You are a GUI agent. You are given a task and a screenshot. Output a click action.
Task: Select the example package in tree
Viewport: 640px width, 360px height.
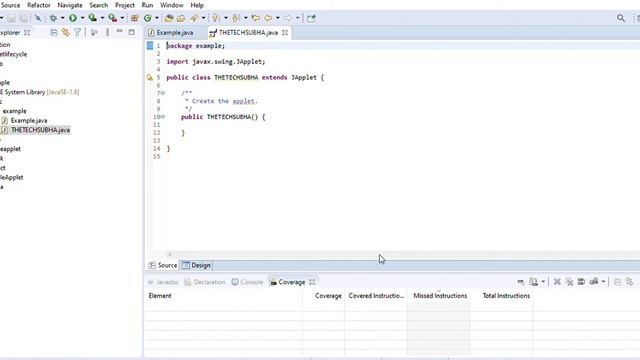(x=15, y=111)
